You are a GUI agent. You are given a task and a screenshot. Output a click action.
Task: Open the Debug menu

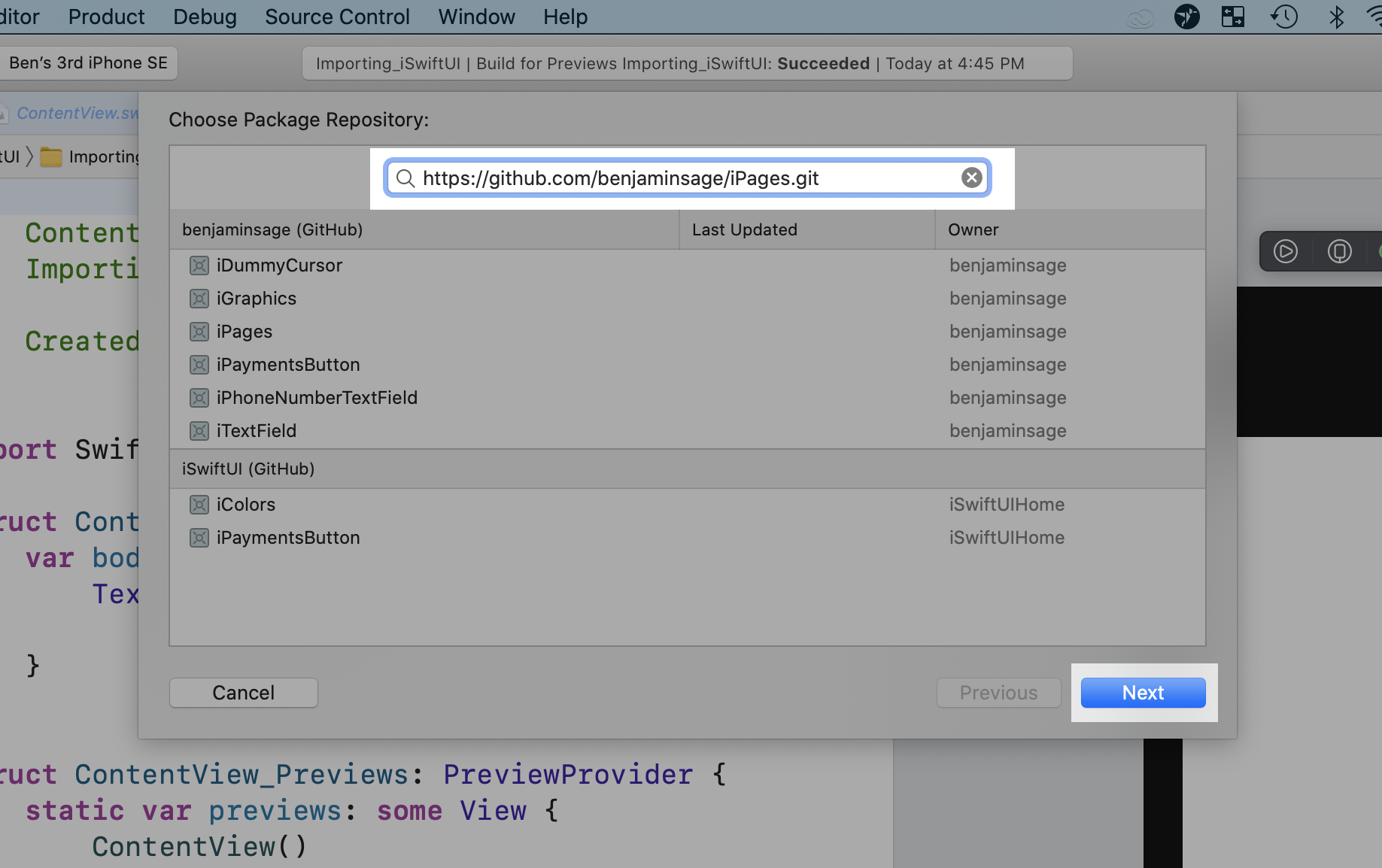click(205, 17)
